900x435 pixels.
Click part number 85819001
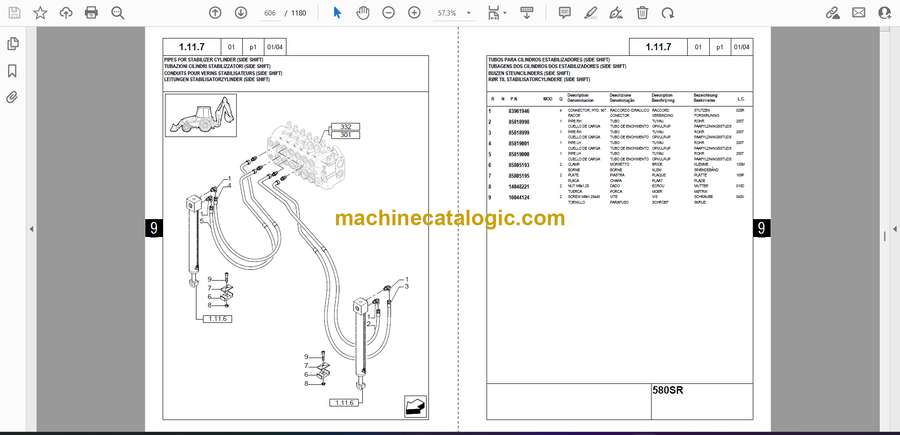click(519, 143)
